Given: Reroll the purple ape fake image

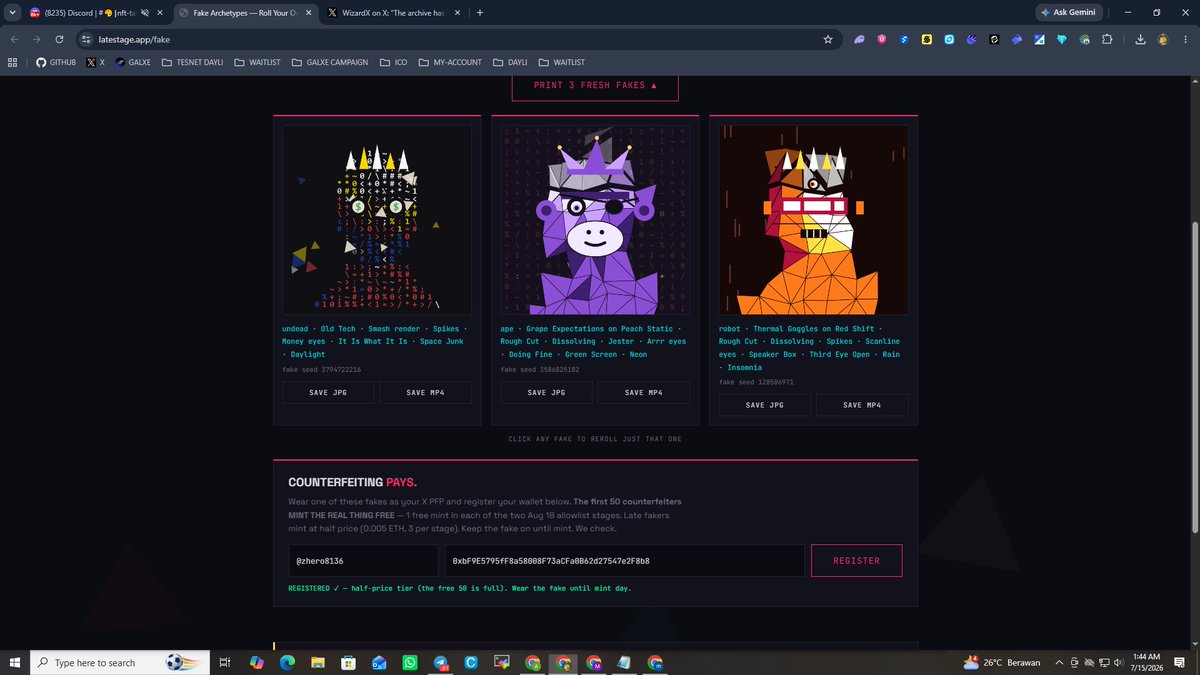Looking at the screenshot, I should tap(595, 220).
